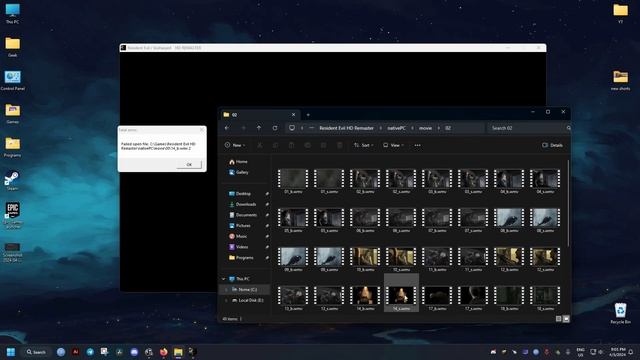Click the PC icon in address bar
The height and width of the screenshot is (360, 640).
click(291, 128)
